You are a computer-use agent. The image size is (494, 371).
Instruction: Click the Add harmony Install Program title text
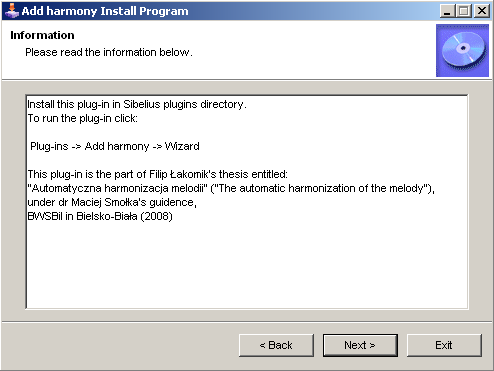pos(105,11)
